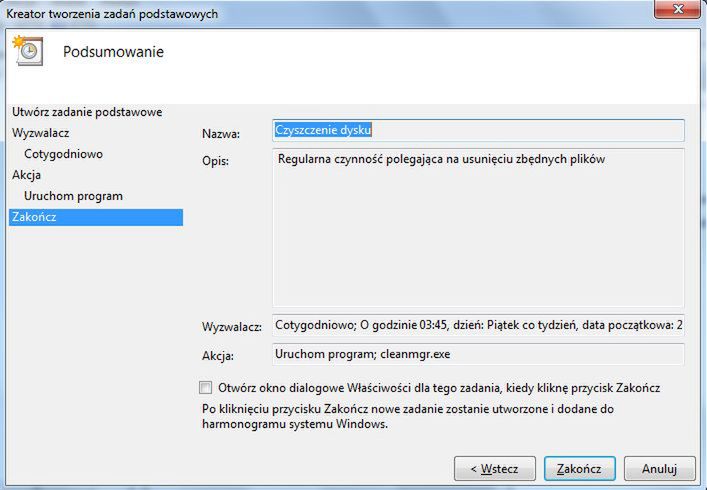Go to the Wyzwalacz step
The width and height of the screenshot is (707, 490).
(41, 133)
